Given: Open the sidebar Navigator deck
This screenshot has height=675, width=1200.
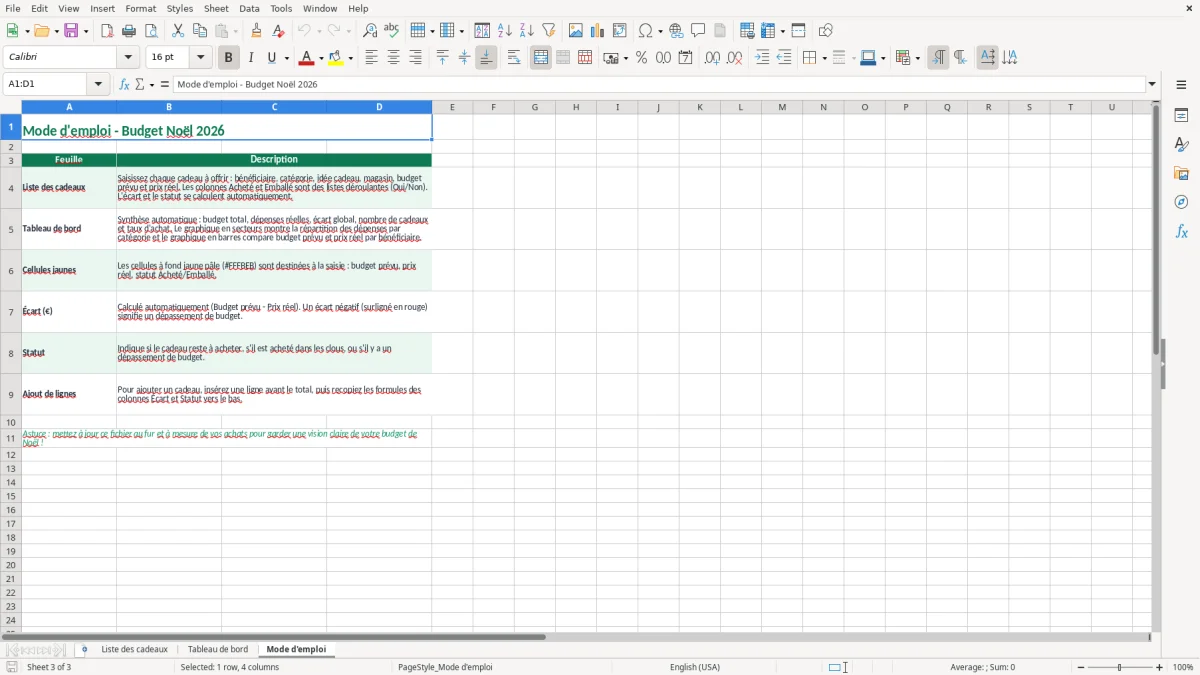Looking at the screenshot, I should coord(1181,202).
